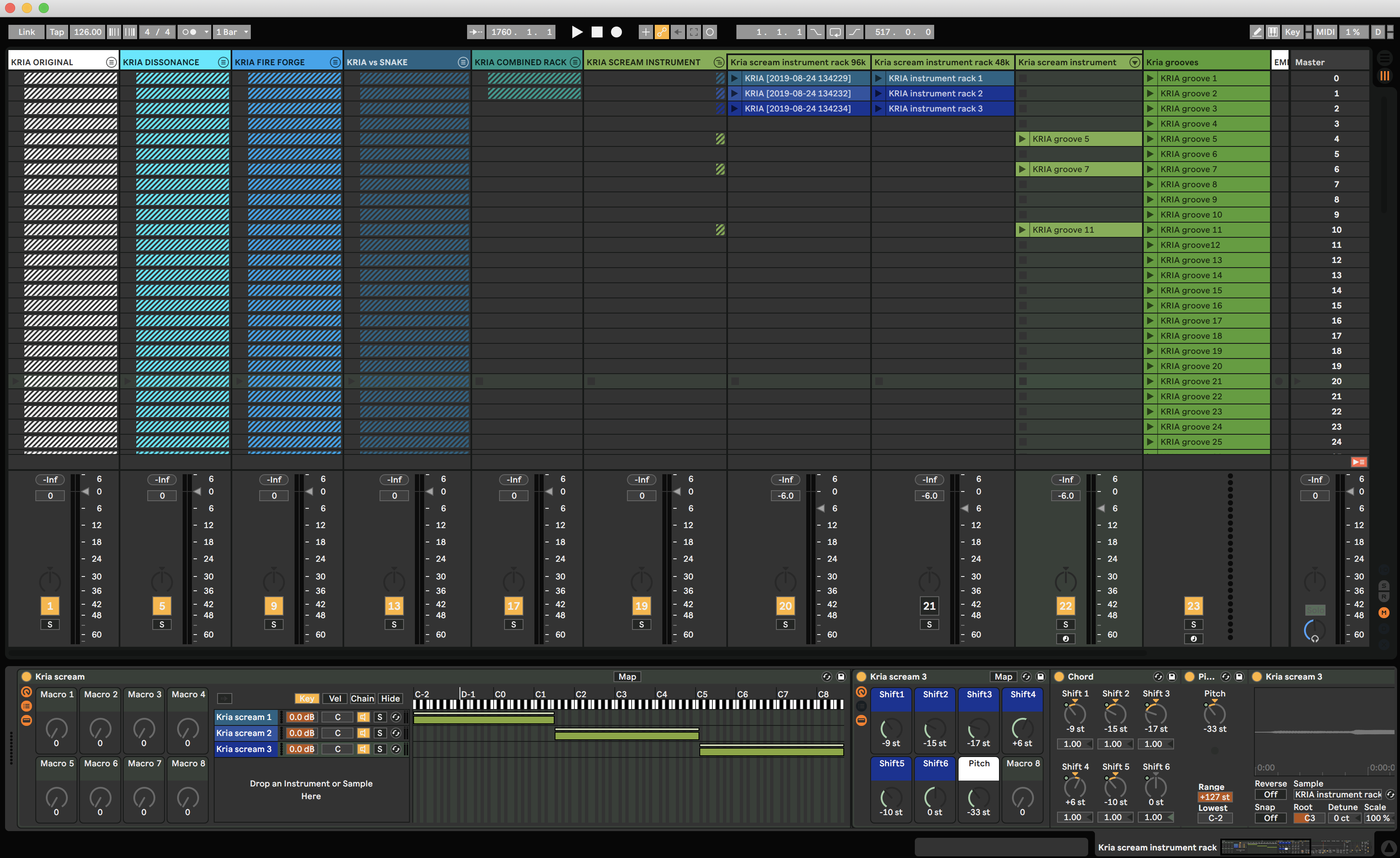Adjust the Shift4 macro knob

pyautogui.click(x=1022, y=728)
